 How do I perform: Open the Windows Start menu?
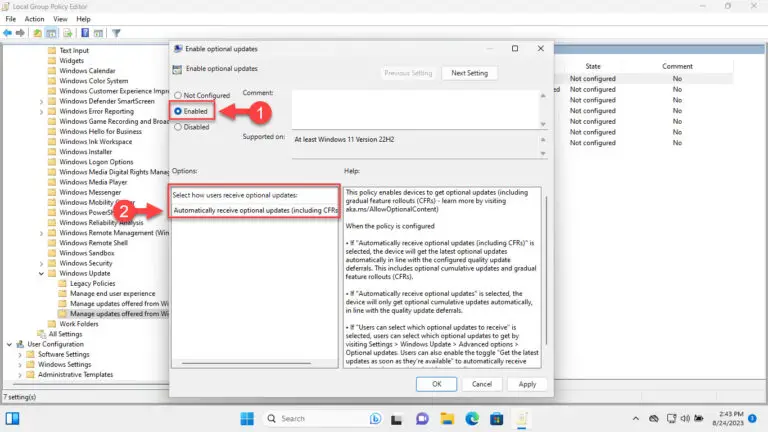point(245,418)
